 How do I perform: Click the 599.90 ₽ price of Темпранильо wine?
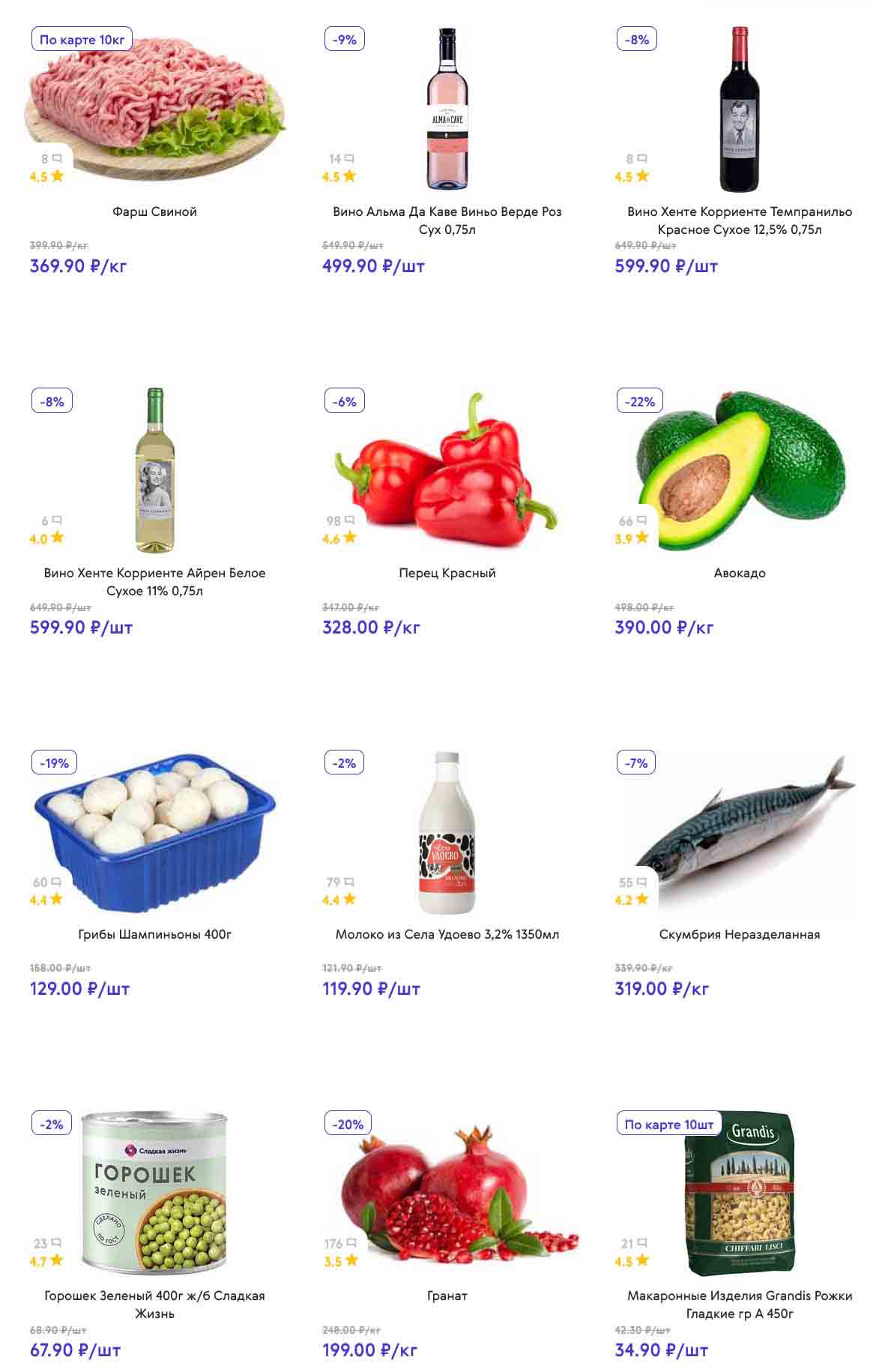665,266
